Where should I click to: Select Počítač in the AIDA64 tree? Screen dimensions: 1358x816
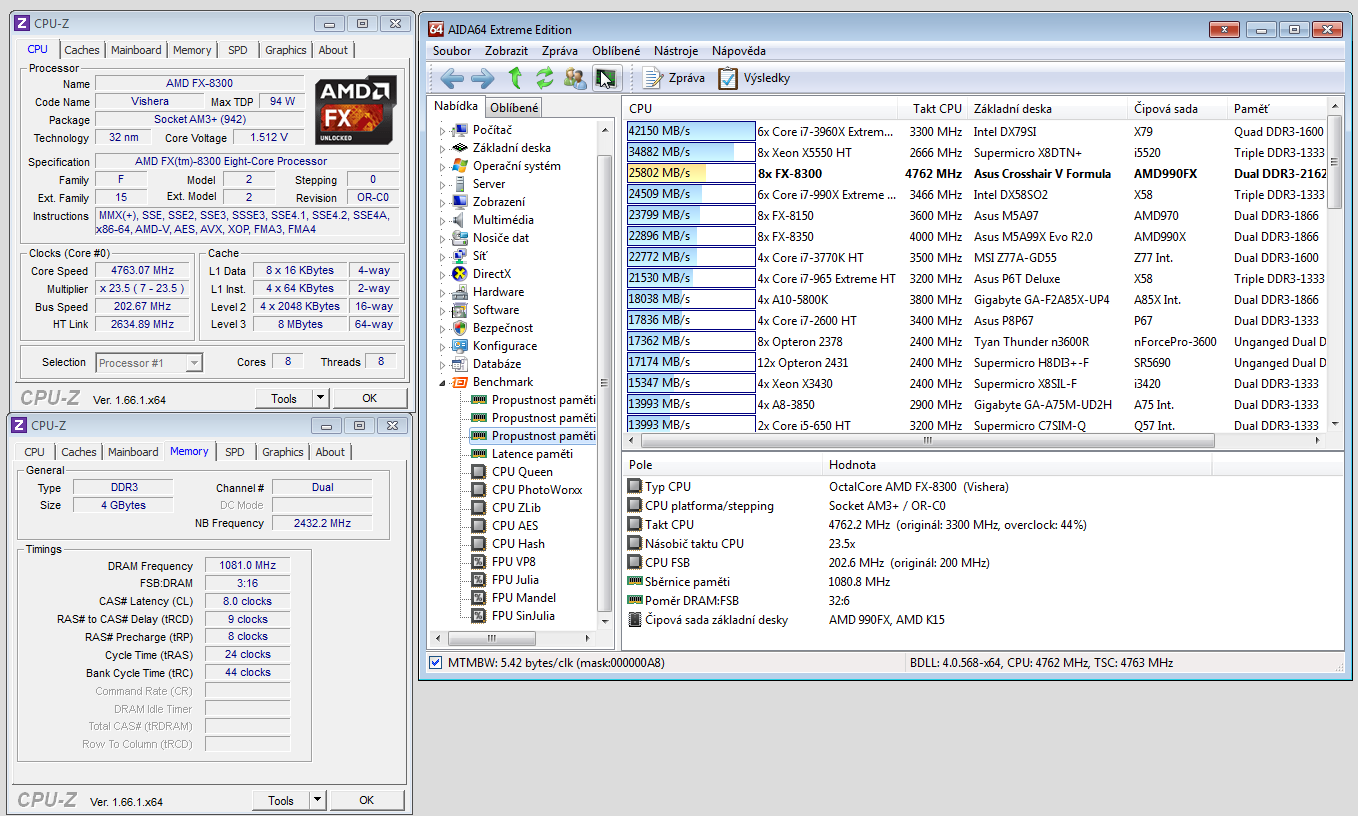492,130
